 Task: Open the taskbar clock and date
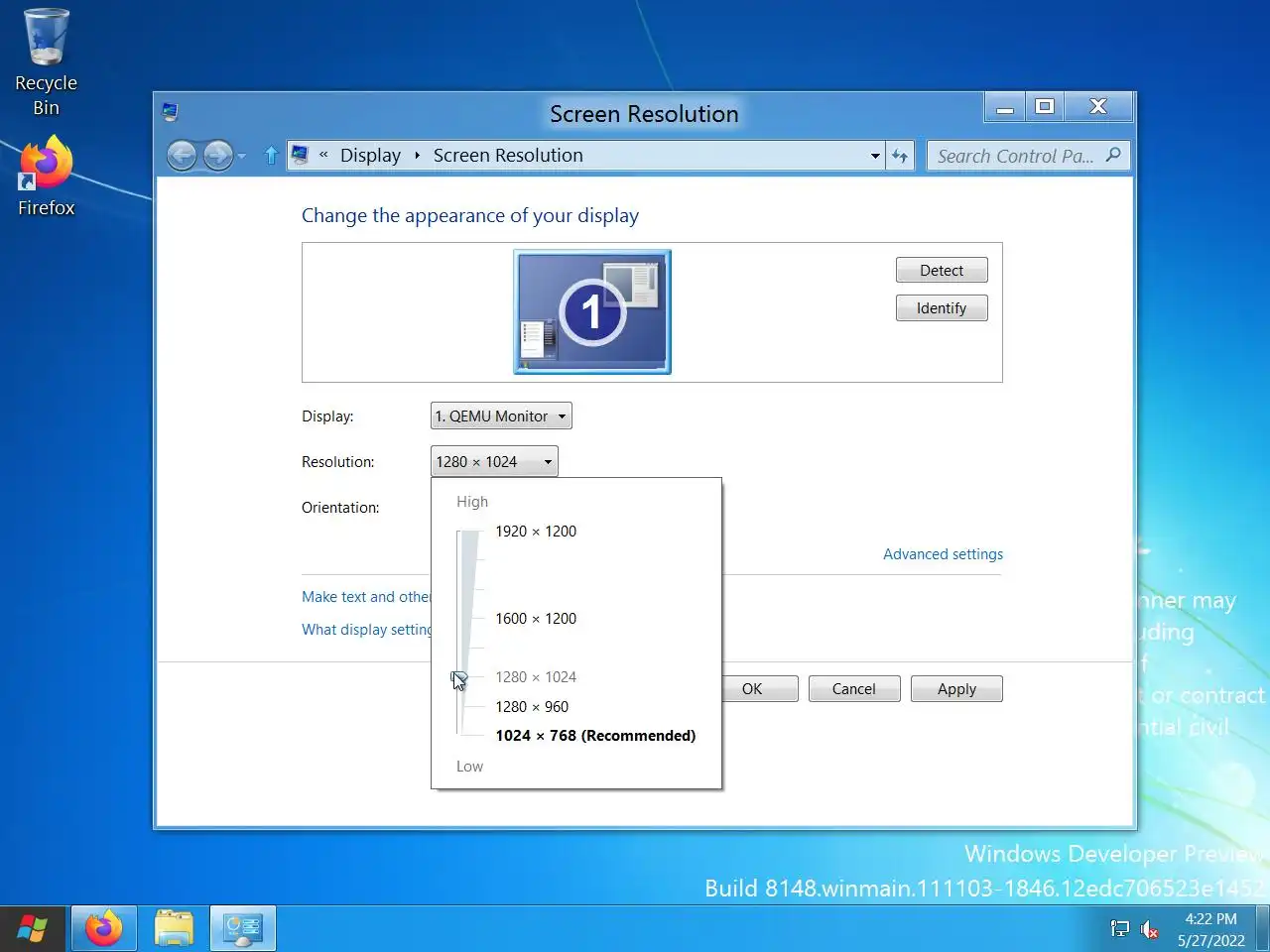click(x=1211, y=929)
